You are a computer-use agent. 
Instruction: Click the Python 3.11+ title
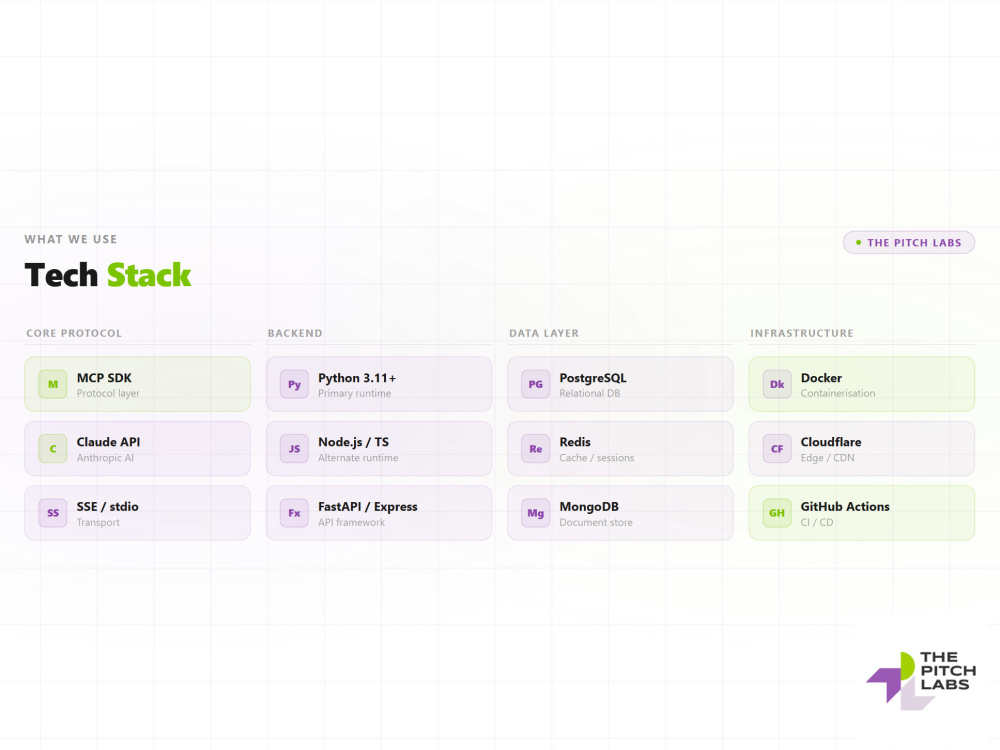pyautogui.click(x=357, y=378)
